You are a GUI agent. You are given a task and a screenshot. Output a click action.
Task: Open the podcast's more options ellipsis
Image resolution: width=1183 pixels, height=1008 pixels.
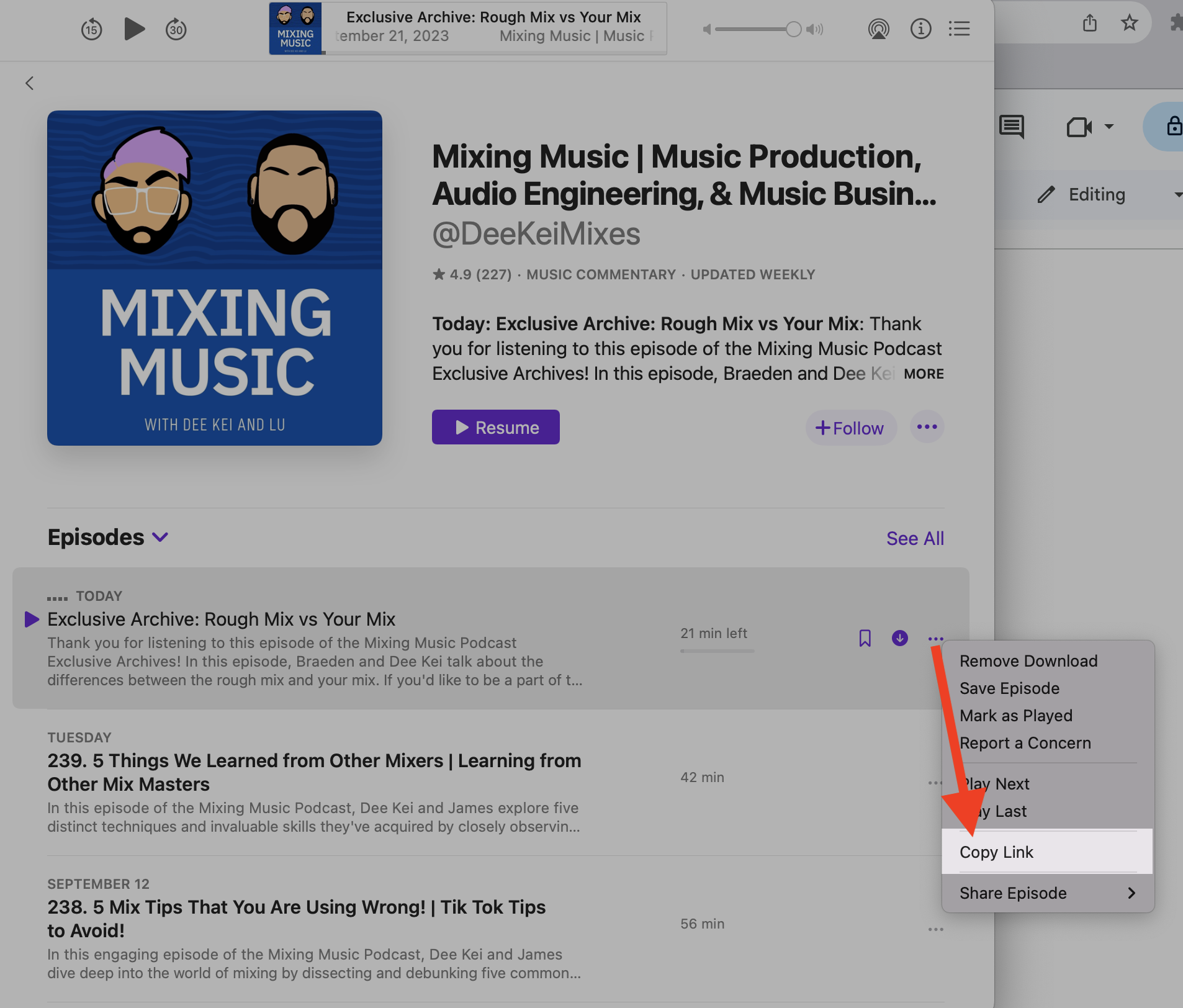tap(927, 427)
